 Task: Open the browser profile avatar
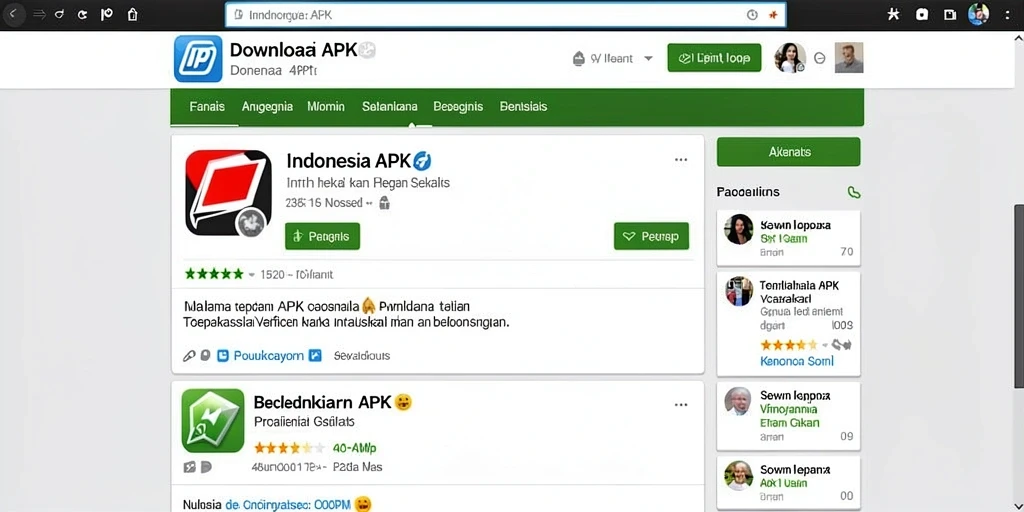coord(978,14)
